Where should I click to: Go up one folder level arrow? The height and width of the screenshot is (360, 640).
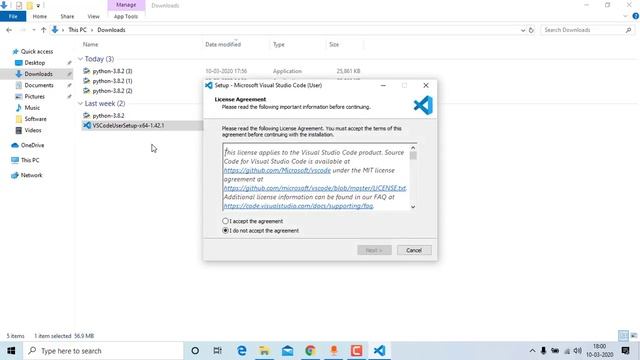tap(43, 30)
